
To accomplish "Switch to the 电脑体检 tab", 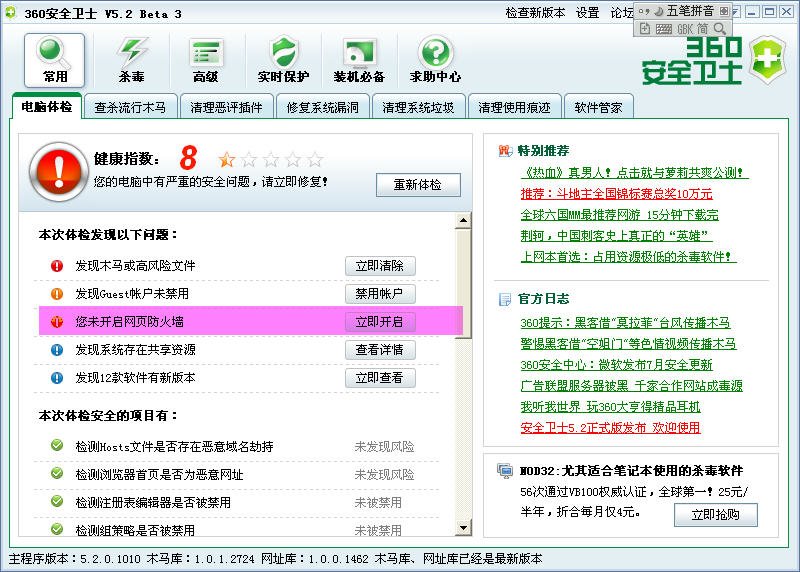I will 46,107.
